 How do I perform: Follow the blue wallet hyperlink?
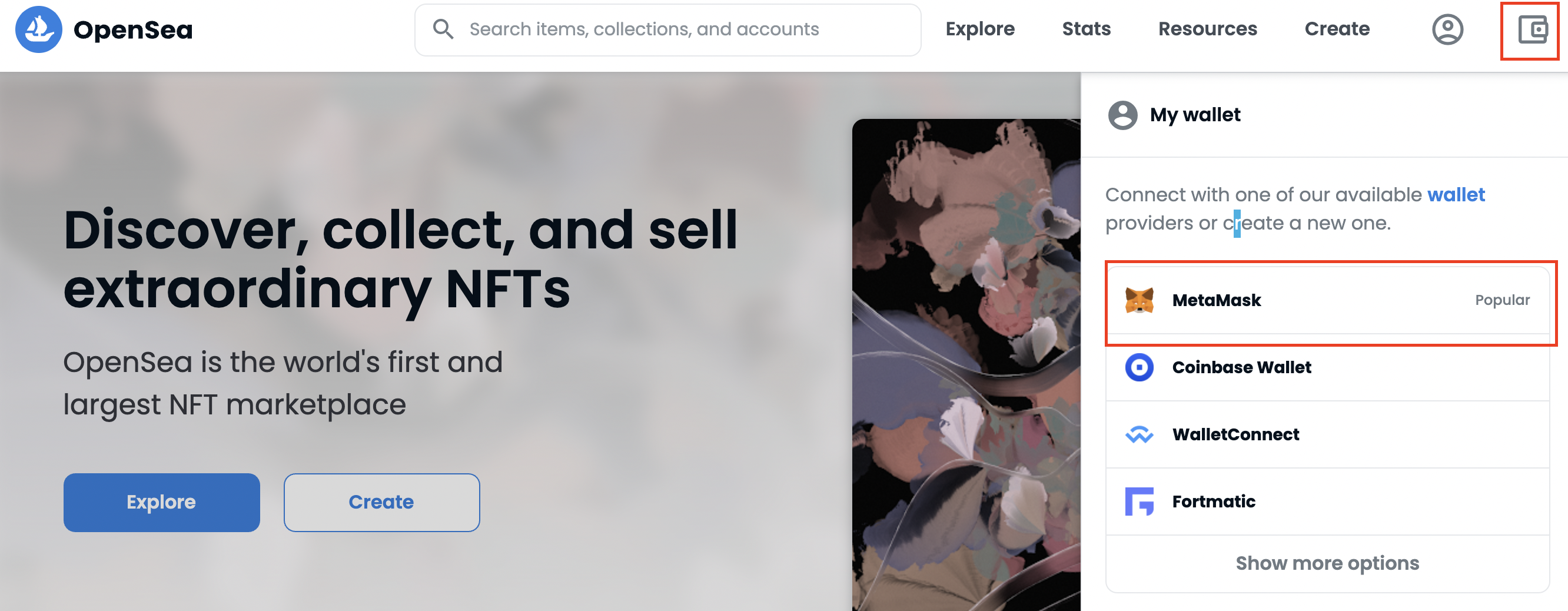1456,195
